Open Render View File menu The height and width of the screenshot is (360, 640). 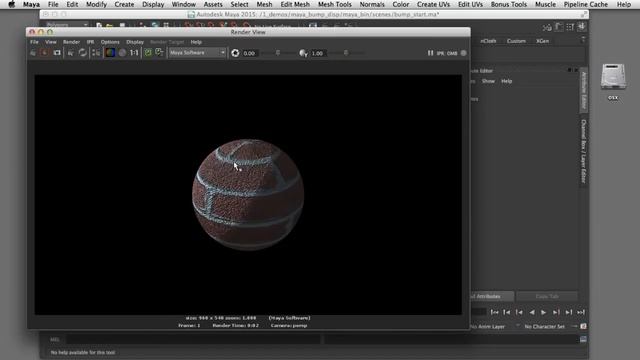pos(34,42)
